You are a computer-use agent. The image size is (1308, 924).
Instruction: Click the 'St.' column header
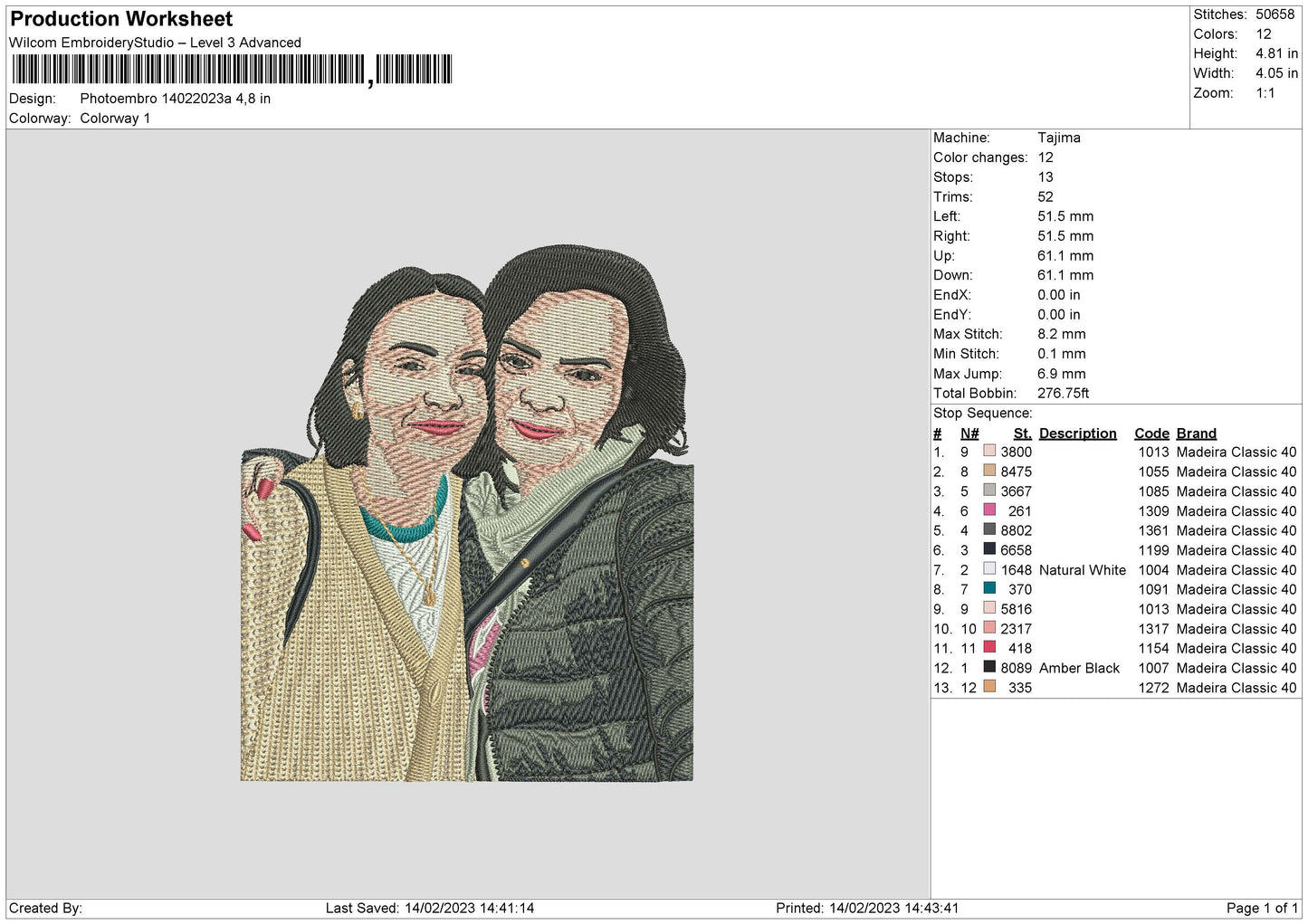tap(1023, 433)
